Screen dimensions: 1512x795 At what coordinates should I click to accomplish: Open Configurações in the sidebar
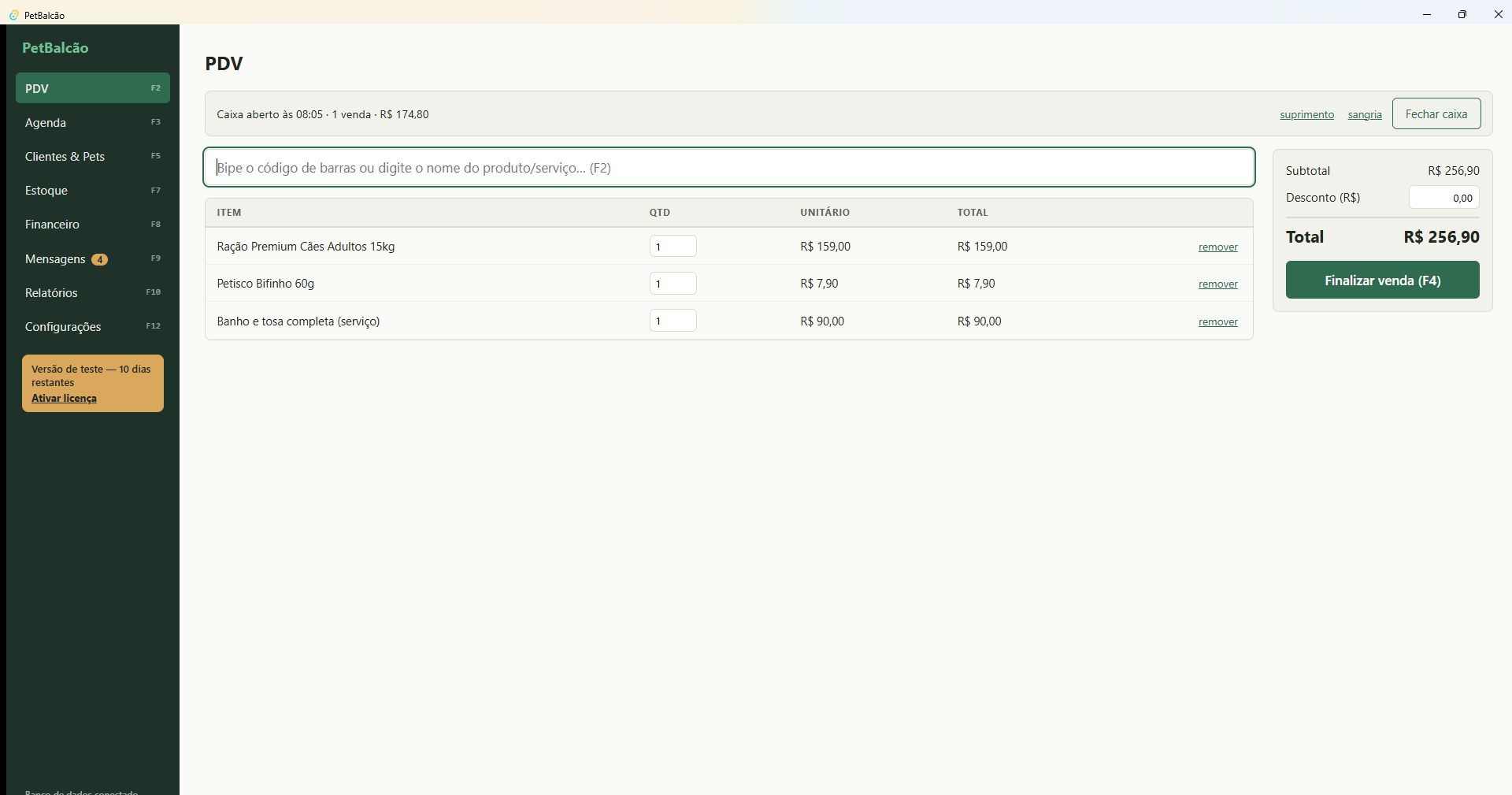[93, 326]
